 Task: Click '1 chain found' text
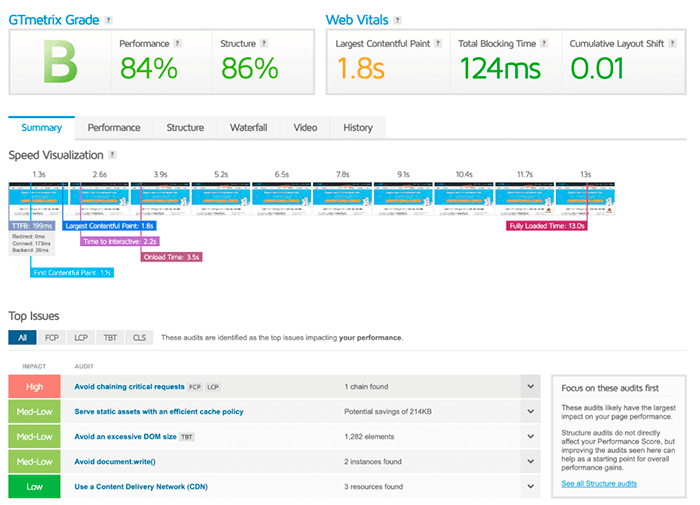click(366, 387)
